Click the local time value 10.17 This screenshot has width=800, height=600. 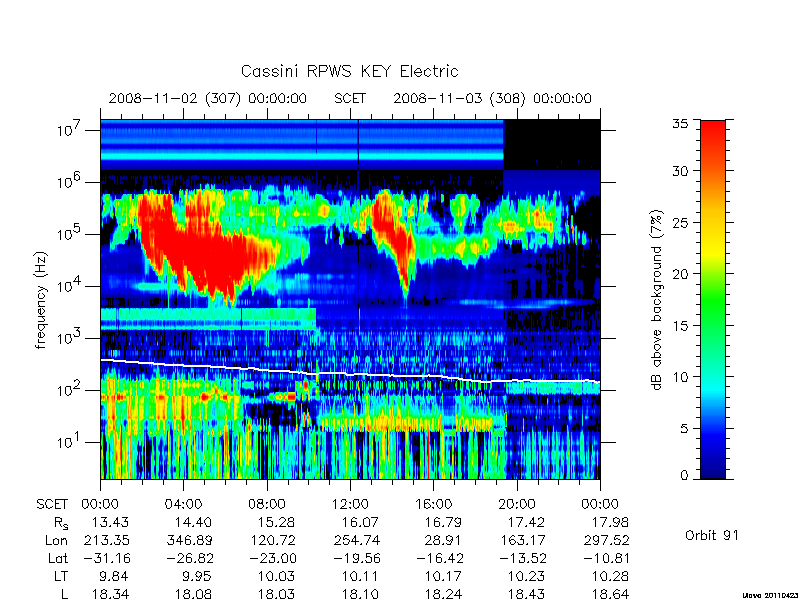point(443,576)
